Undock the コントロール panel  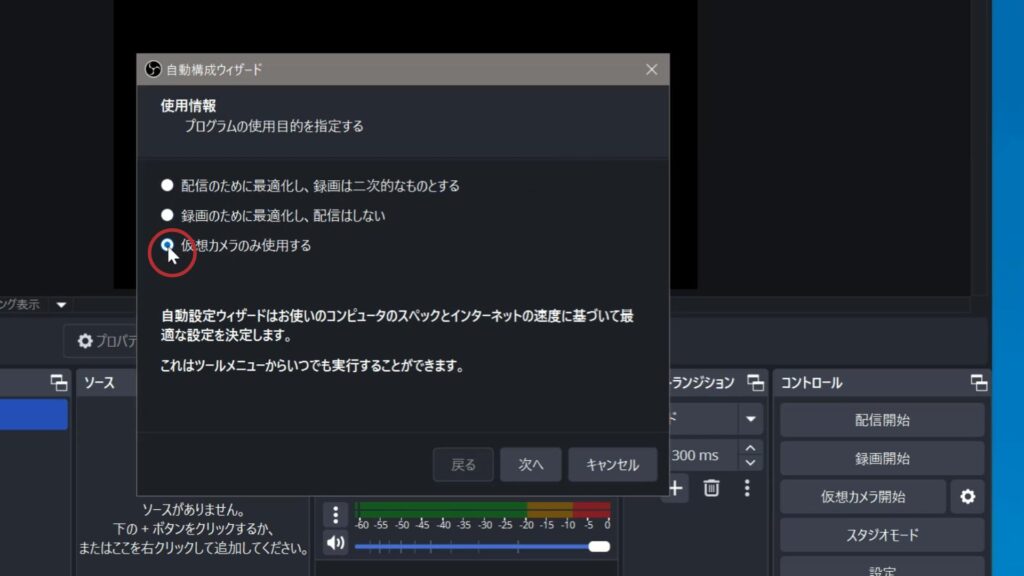[979, 383]
